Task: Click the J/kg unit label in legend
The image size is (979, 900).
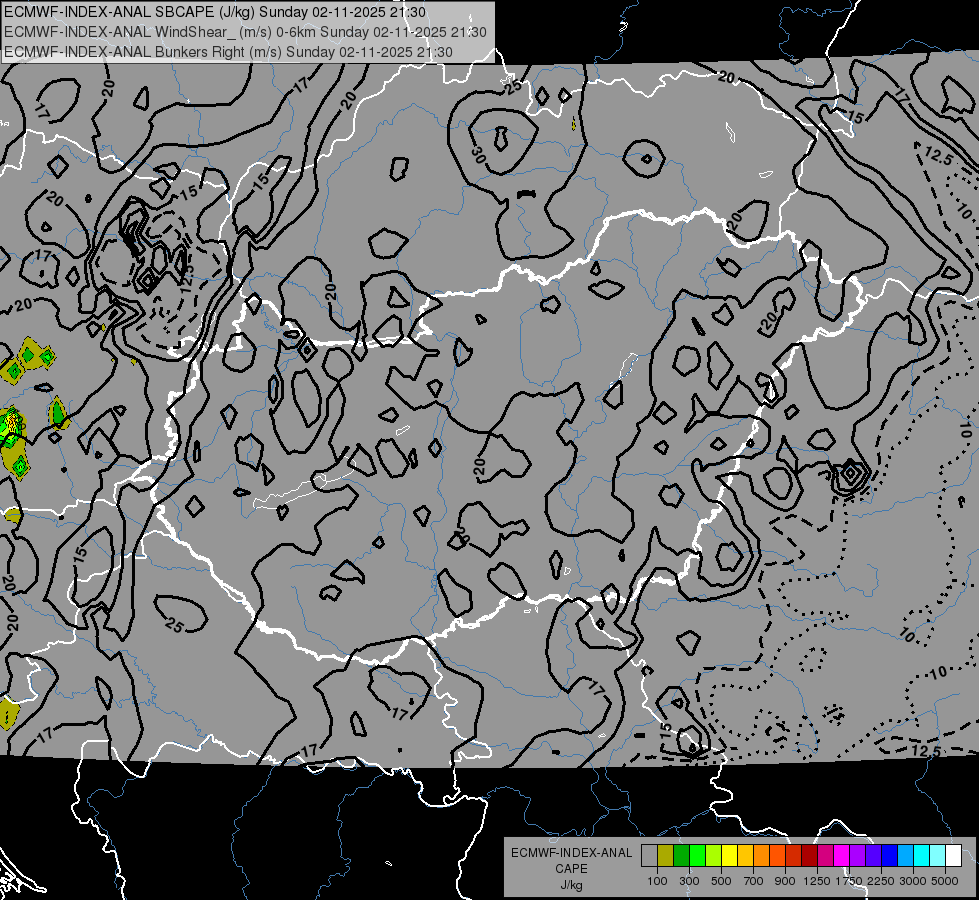Action: [x=572, y=885]
